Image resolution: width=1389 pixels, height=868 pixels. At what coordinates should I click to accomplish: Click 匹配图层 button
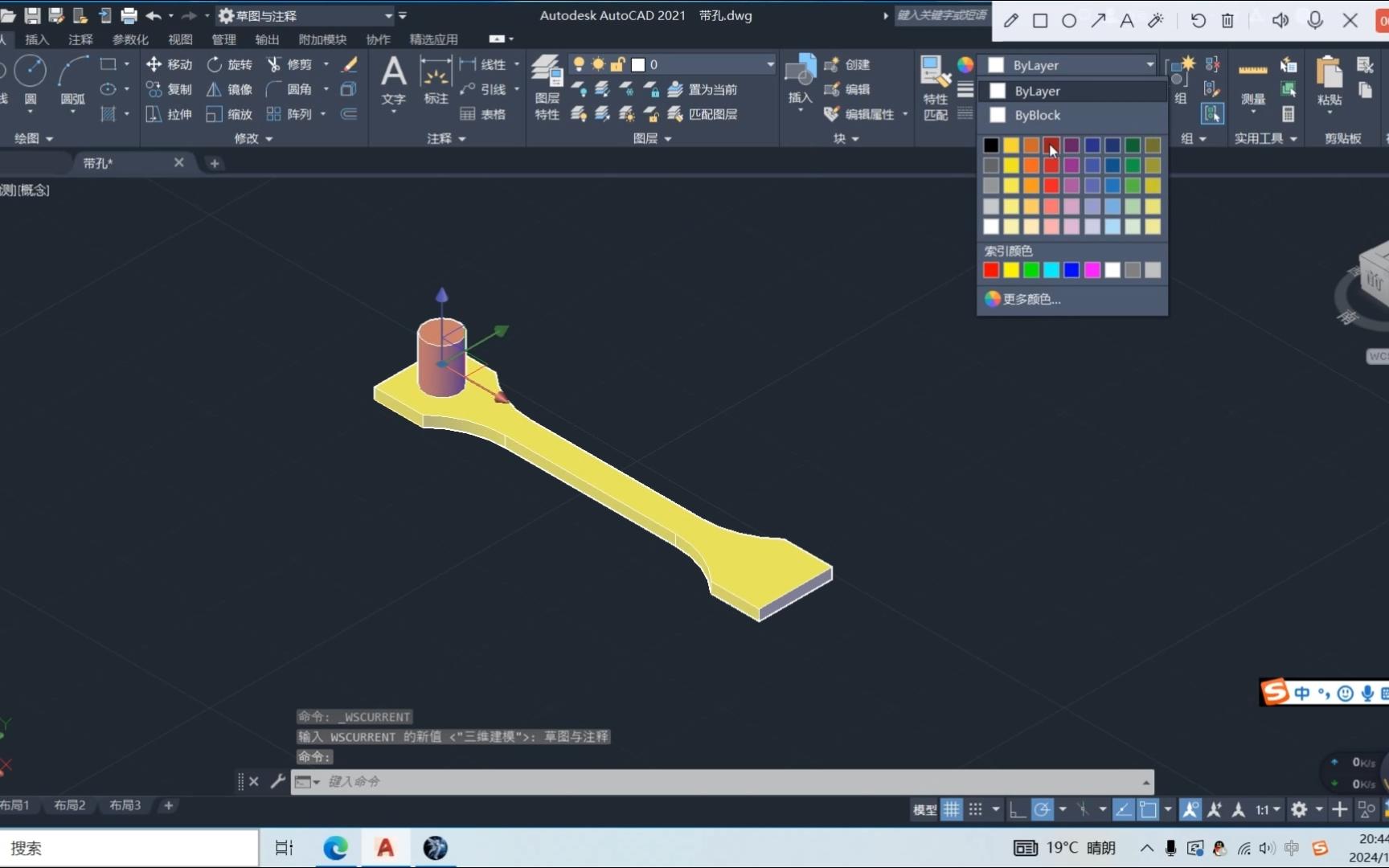point(703,114)
